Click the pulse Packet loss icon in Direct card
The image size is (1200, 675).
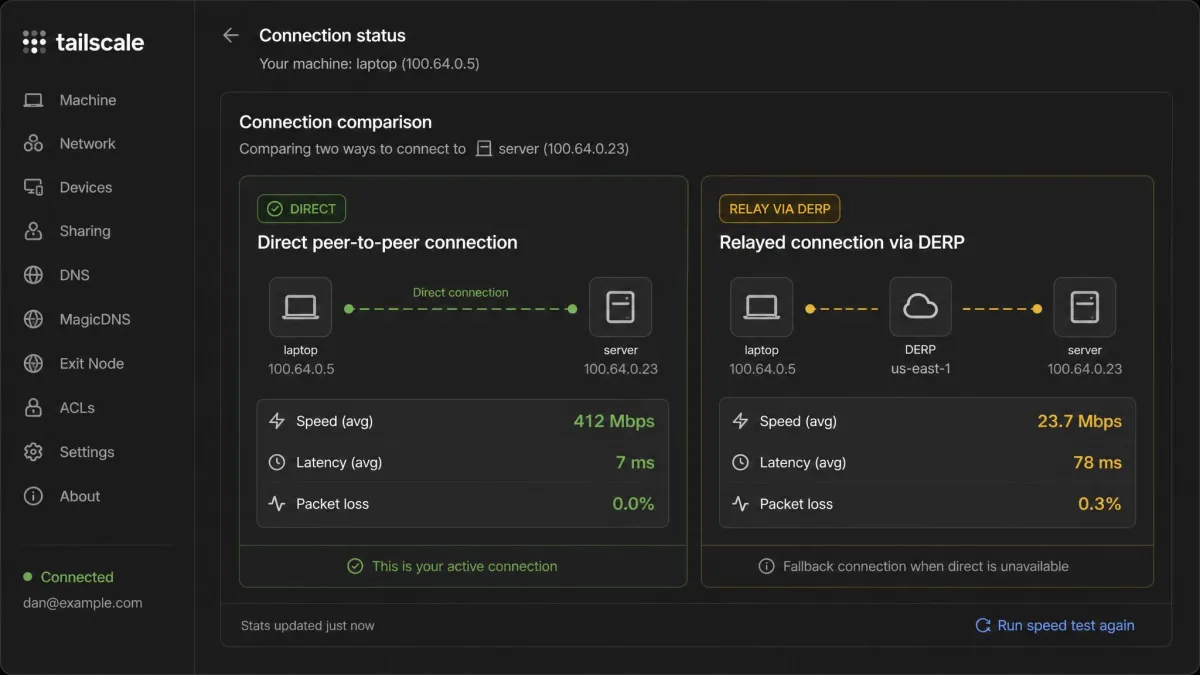point(277,504)
